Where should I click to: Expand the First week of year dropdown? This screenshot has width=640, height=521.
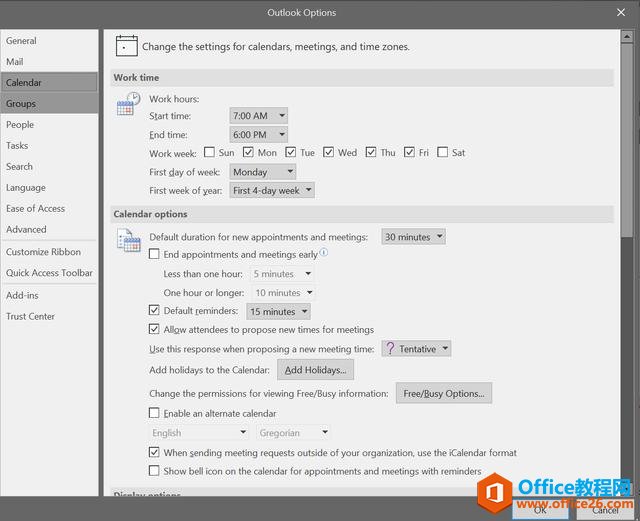[x=272, y=190]
